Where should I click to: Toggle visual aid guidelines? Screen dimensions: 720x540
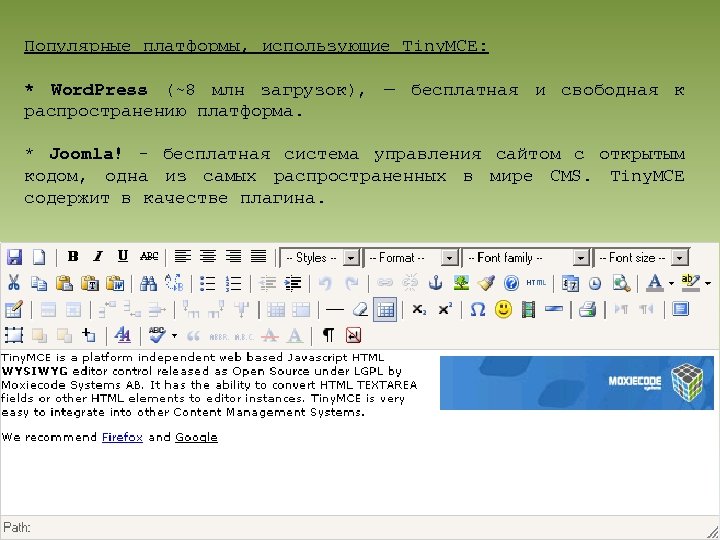pyautogui.click(x=385, y=309)
